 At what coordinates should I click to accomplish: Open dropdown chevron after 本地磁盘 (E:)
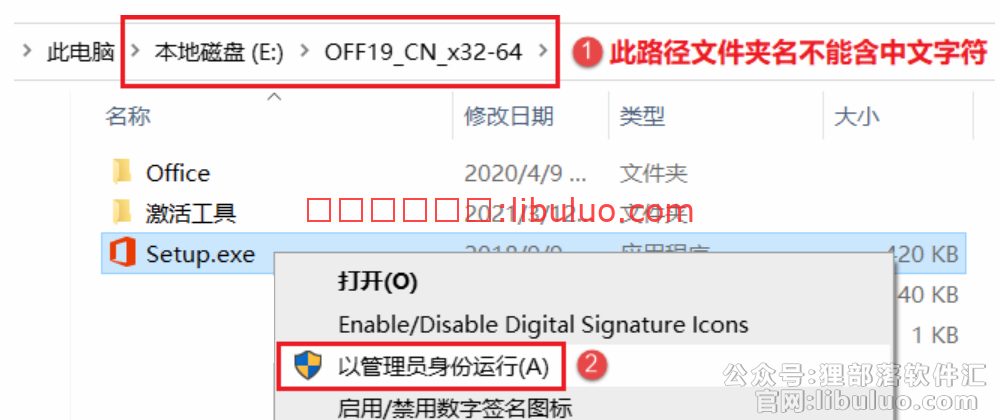point(305,51)
